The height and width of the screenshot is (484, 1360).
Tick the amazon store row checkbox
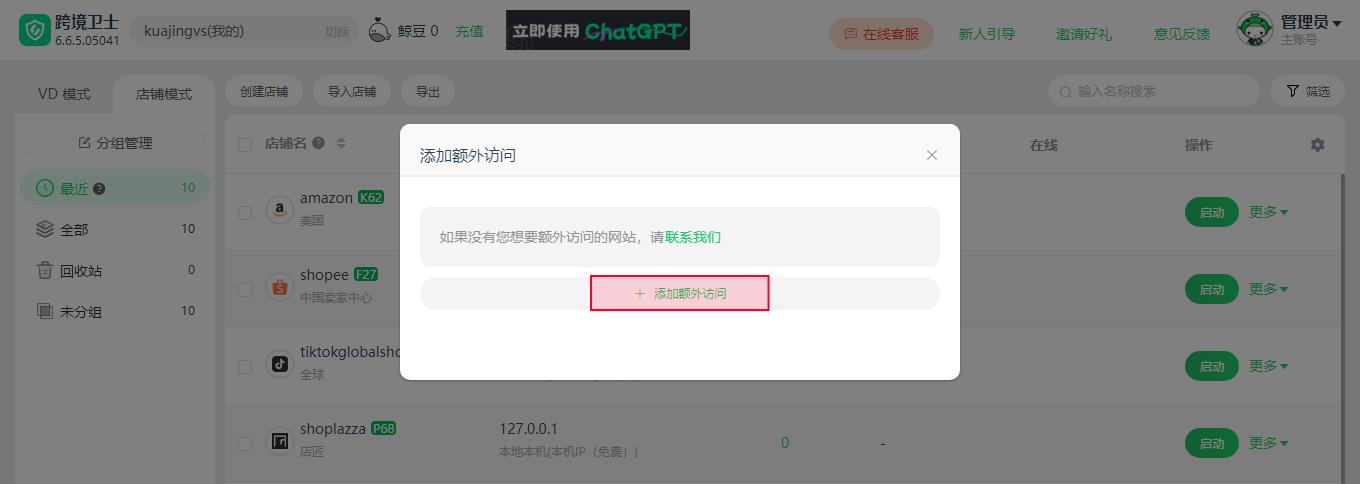245,212
